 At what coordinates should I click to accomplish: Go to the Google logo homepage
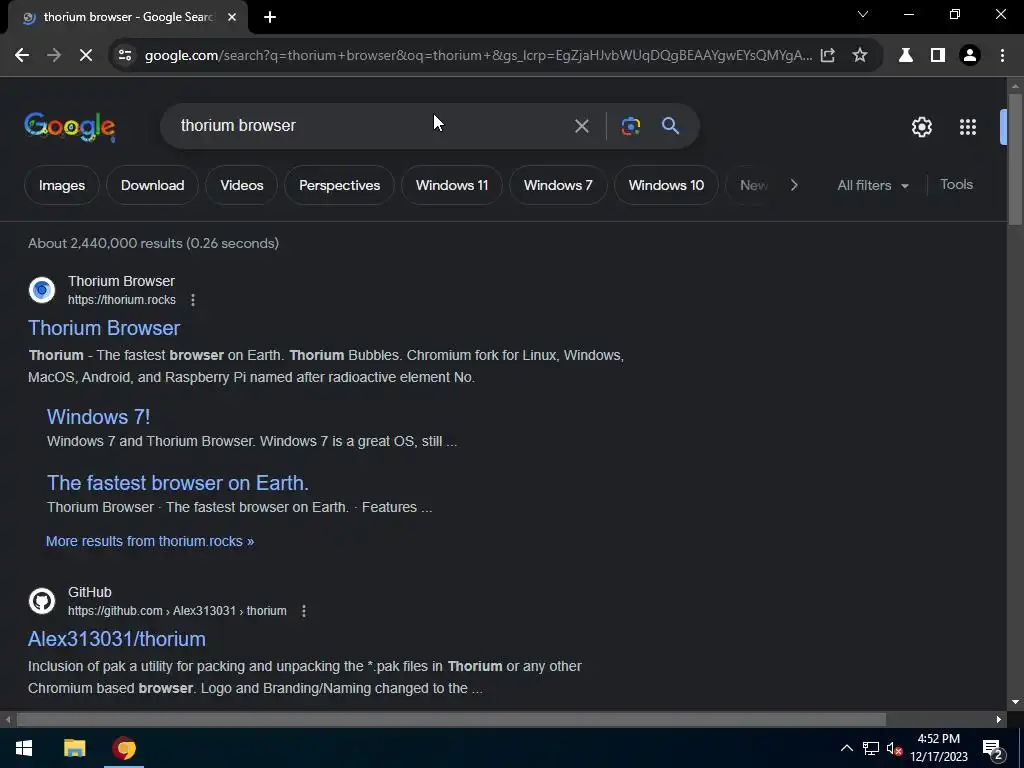pyautogui.click(x=70, y=127)
